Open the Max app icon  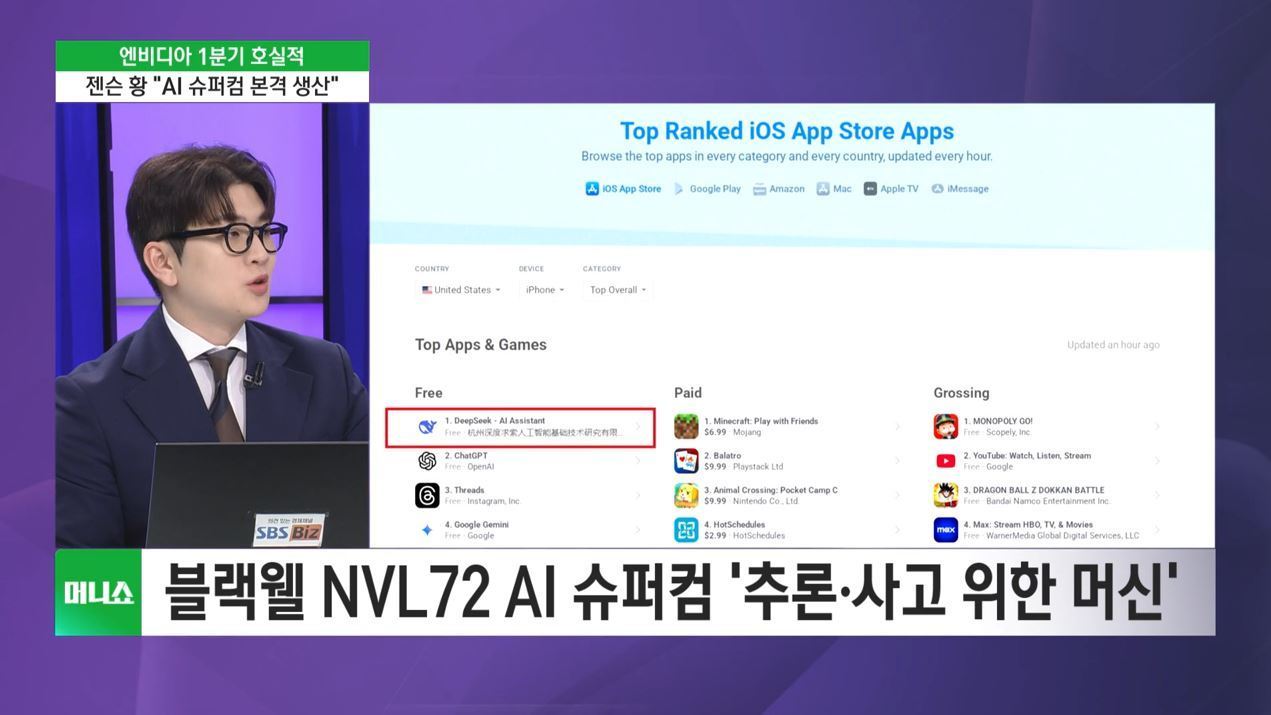click(x=945, y=530)
